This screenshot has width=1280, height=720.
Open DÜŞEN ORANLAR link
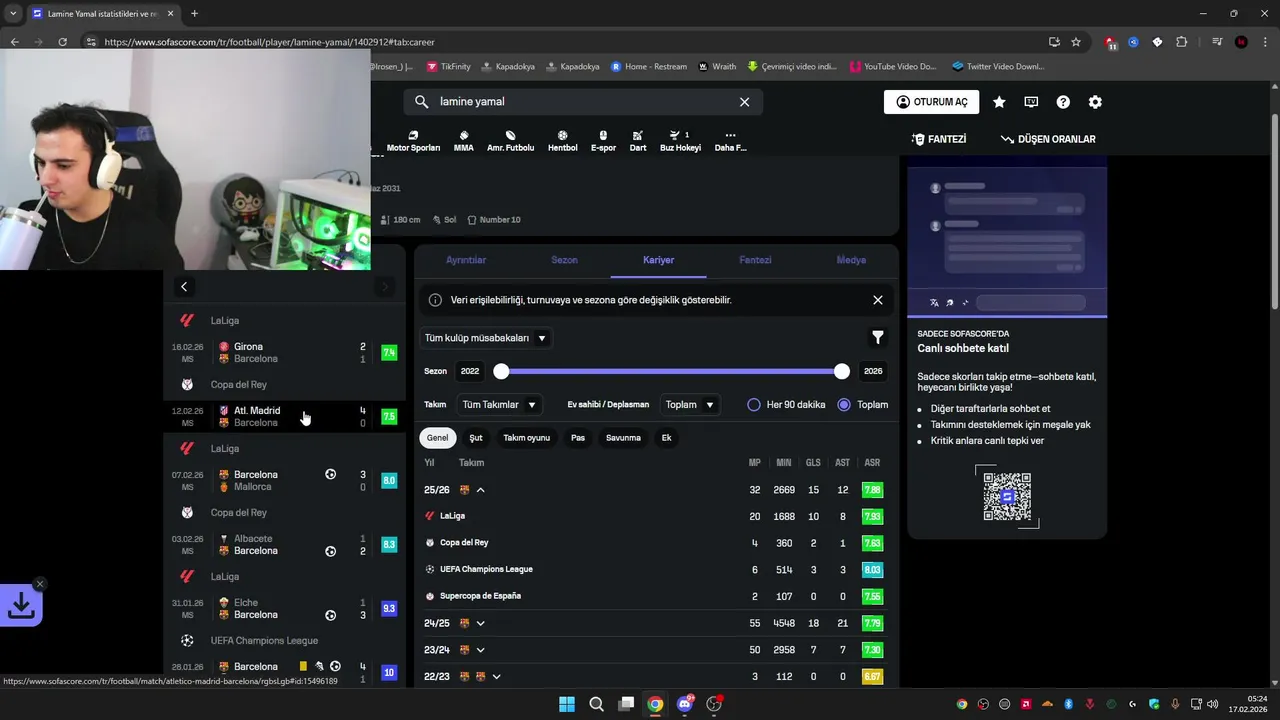click(x=1048, y=139)
